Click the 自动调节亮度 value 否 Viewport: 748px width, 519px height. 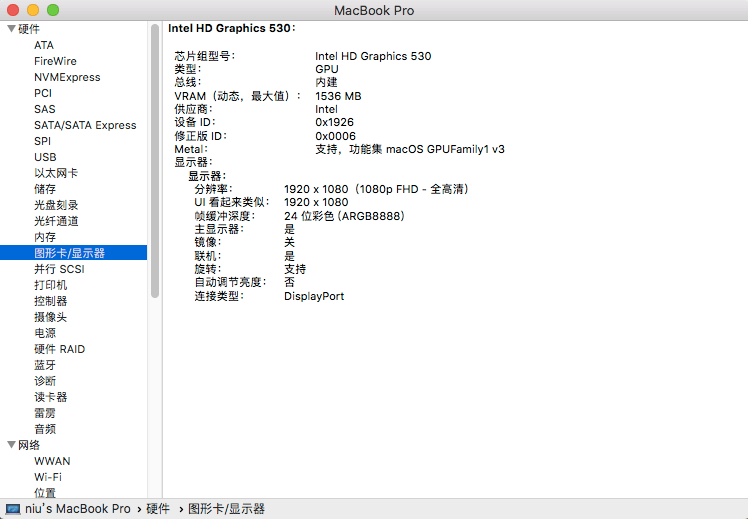[x=290, y=282]
